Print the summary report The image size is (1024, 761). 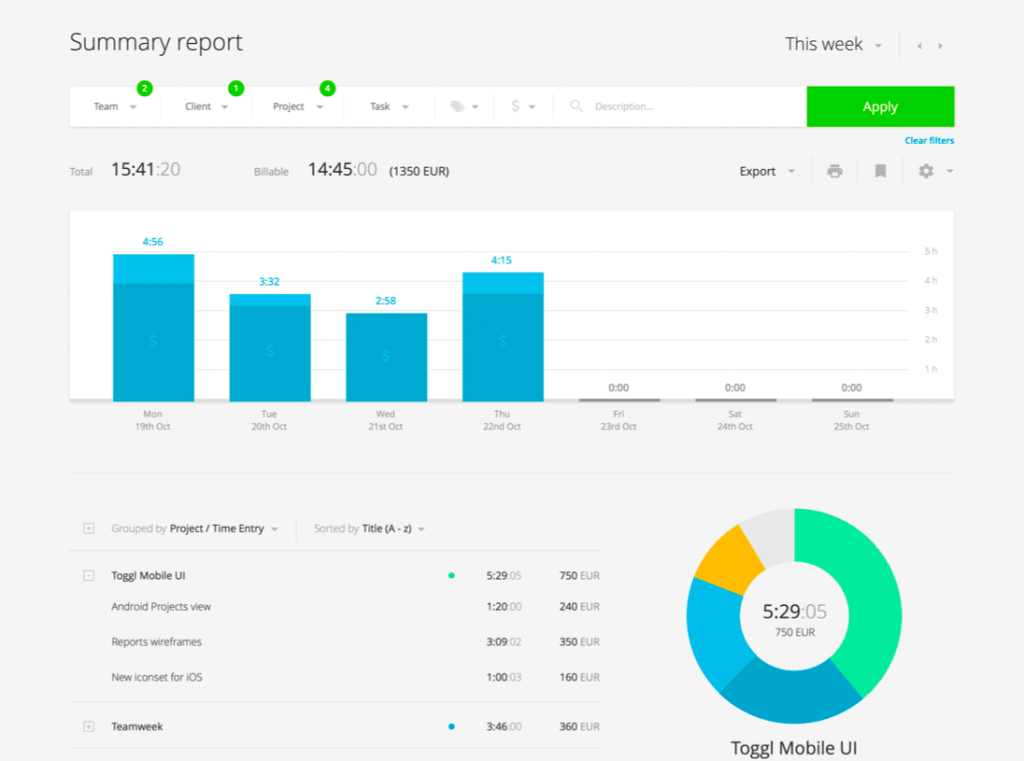pyautogui.click(x=835, y=171)
